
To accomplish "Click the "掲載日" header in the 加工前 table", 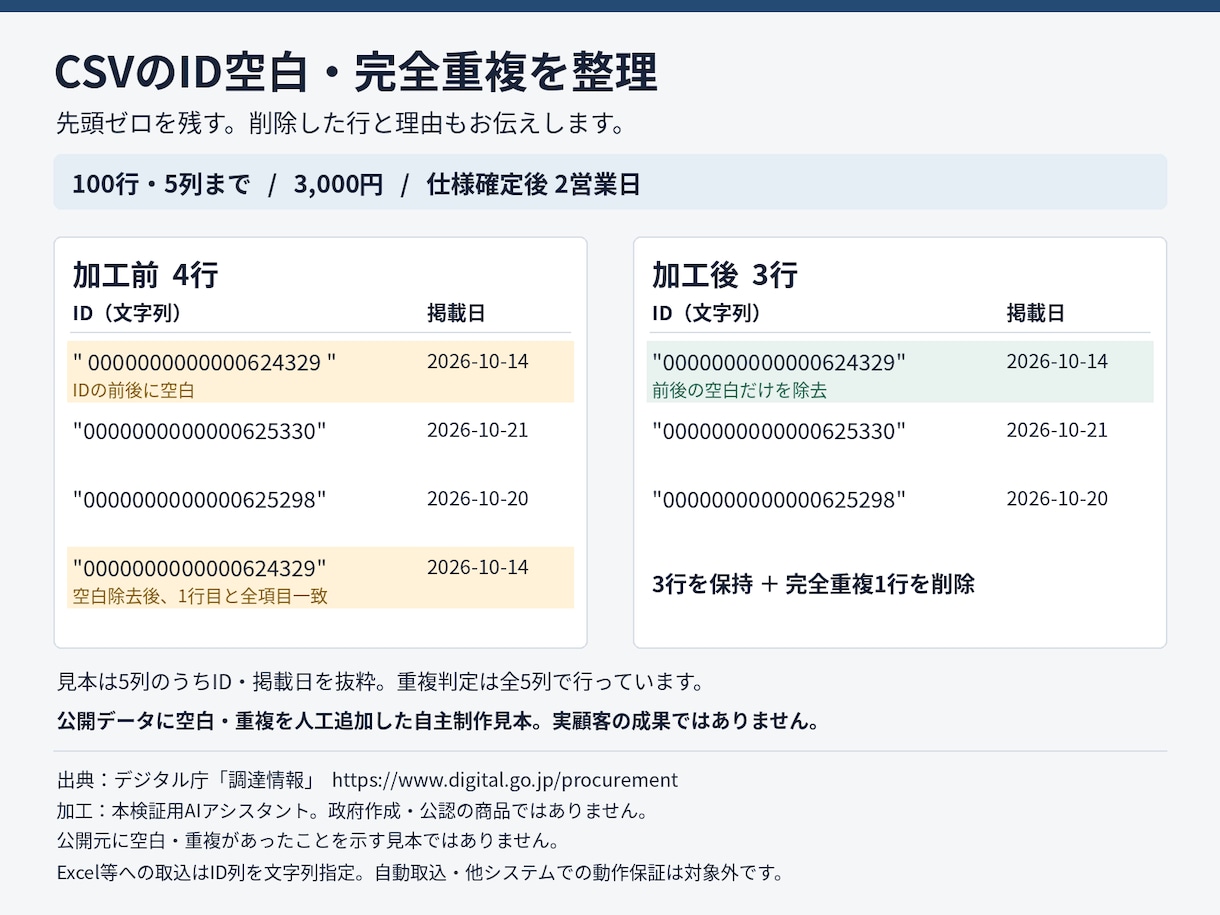I will pos(456,313).
